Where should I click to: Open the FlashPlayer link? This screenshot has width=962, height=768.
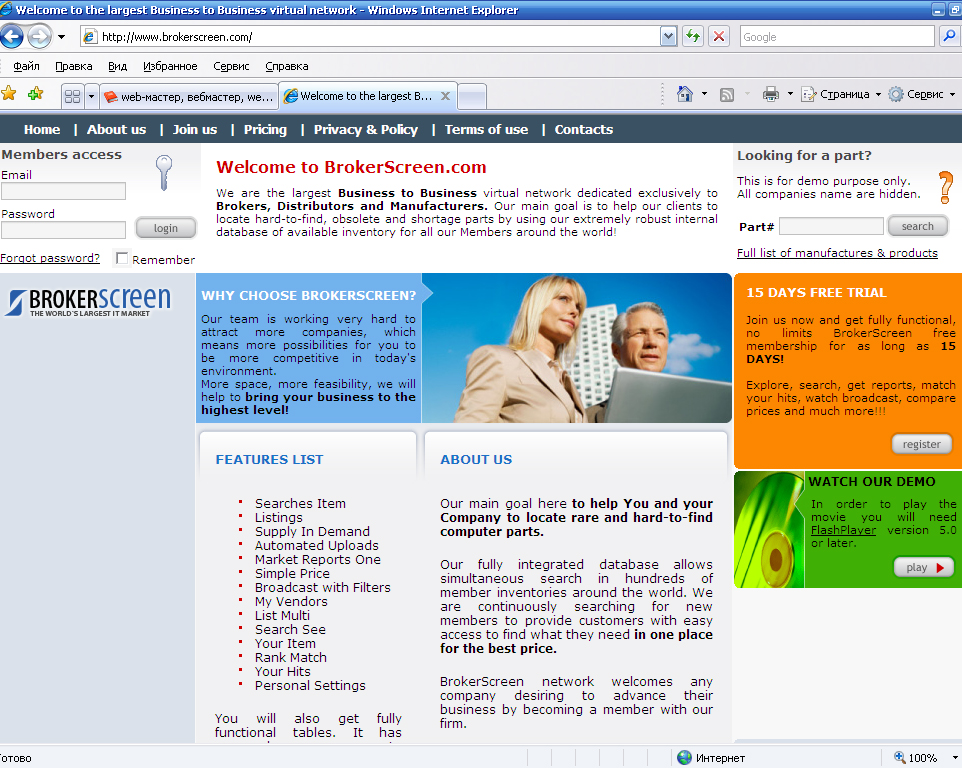pyautogui.click(x=843, y=530)
